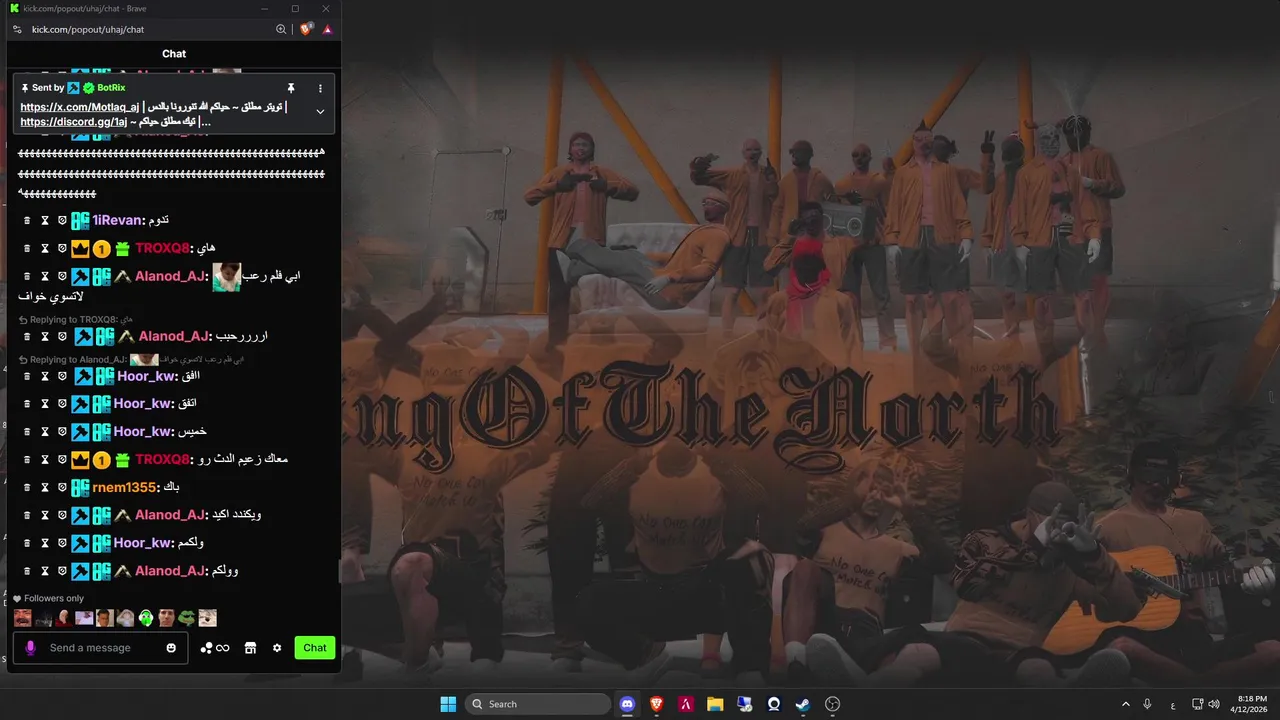Open the emoji picker in message box

coord(171,648)
